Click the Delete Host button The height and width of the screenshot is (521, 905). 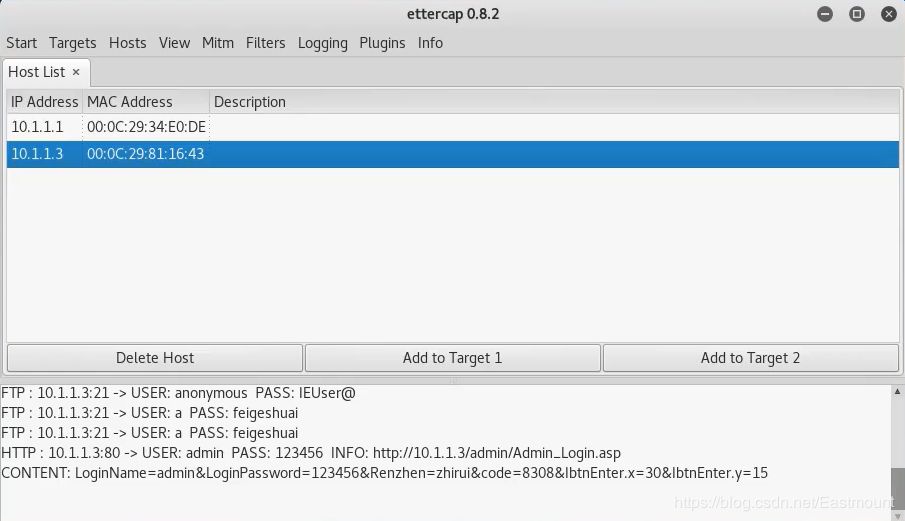pyautogui.click(x=155, y=358)
